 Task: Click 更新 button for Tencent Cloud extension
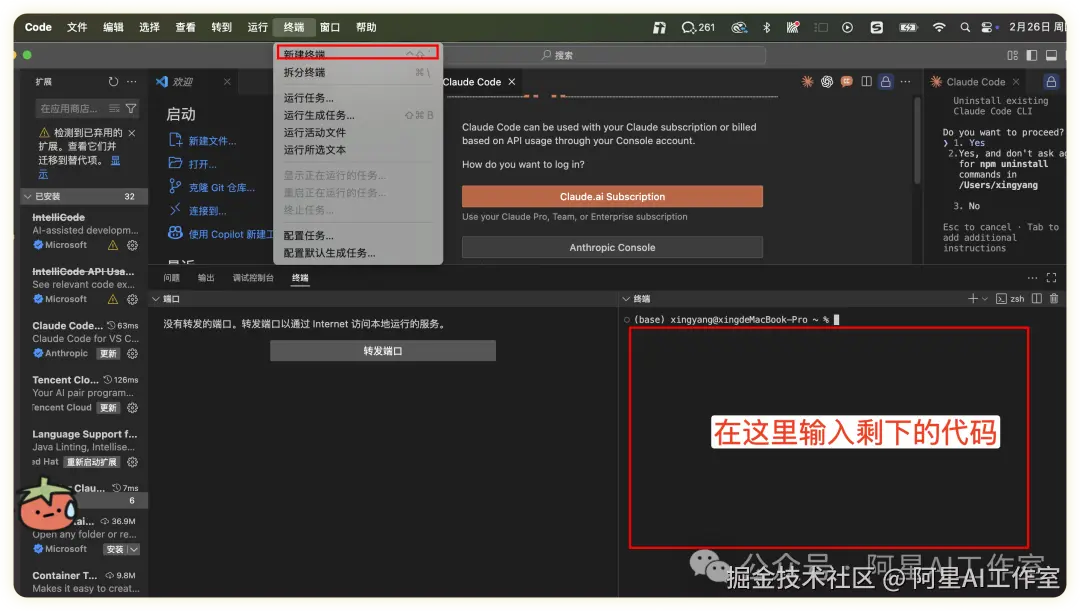coord(108,408)
